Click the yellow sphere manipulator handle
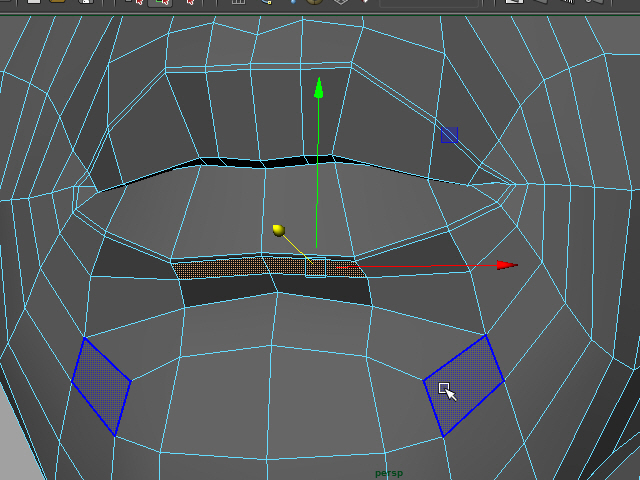Screen dimensions: 640x480 point(279,230)
